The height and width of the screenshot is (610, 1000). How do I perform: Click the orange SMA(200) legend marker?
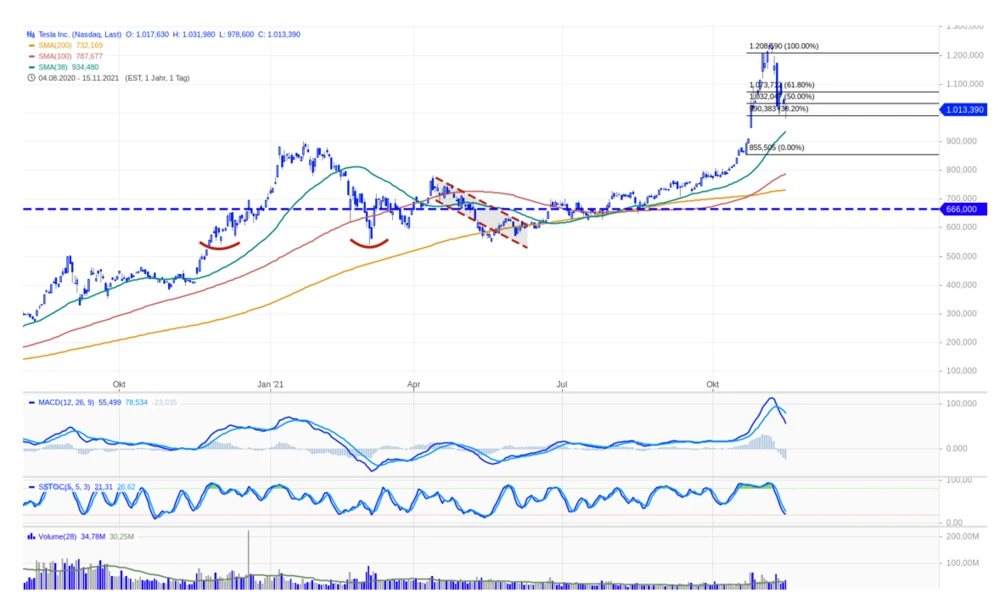tap(31, 46)
